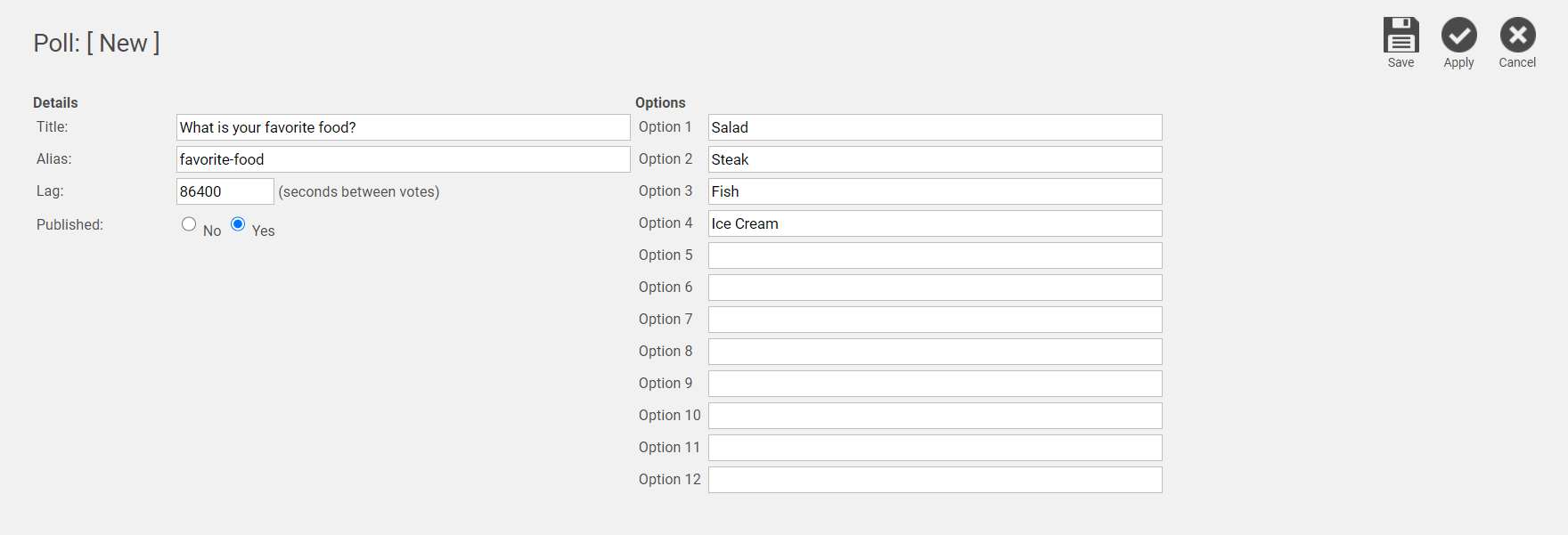Viewport: 1568px width, 535px height.
Task: Select the No published radio button
Action: (x=189, y=224)
